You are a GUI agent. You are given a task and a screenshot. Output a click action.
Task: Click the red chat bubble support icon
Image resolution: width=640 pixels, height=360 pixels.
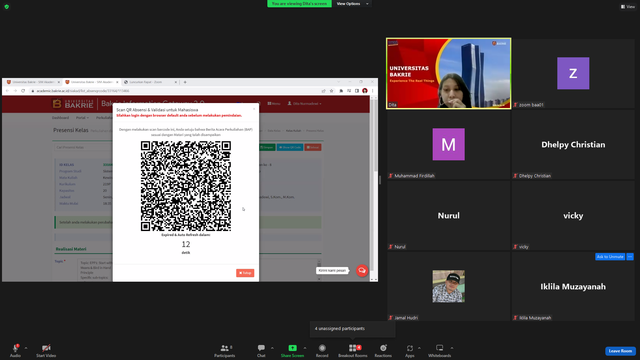coord(362,270)
